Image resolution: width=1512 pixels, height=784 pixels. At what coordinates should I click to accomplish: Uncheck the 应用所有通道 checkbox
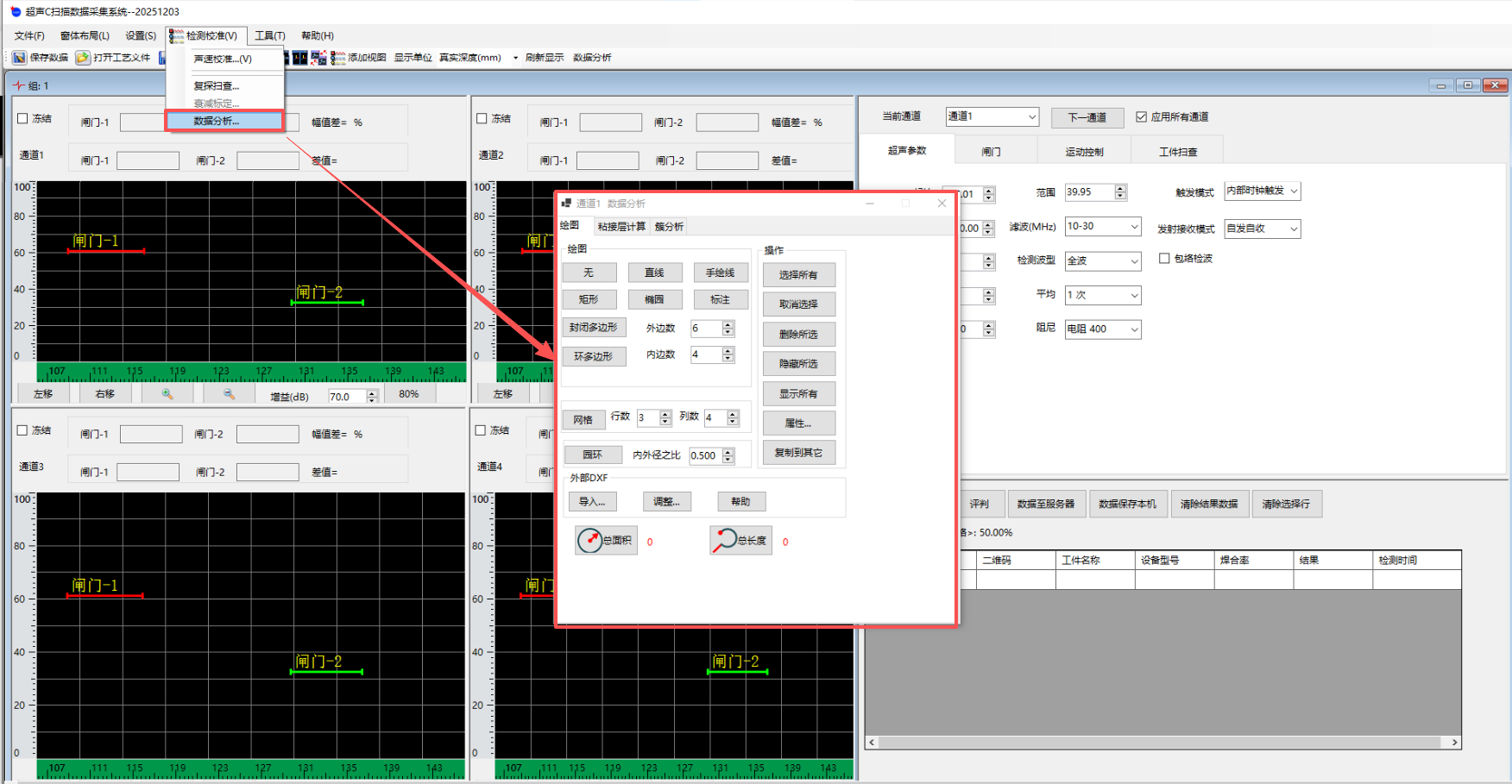pos(1141,117)
